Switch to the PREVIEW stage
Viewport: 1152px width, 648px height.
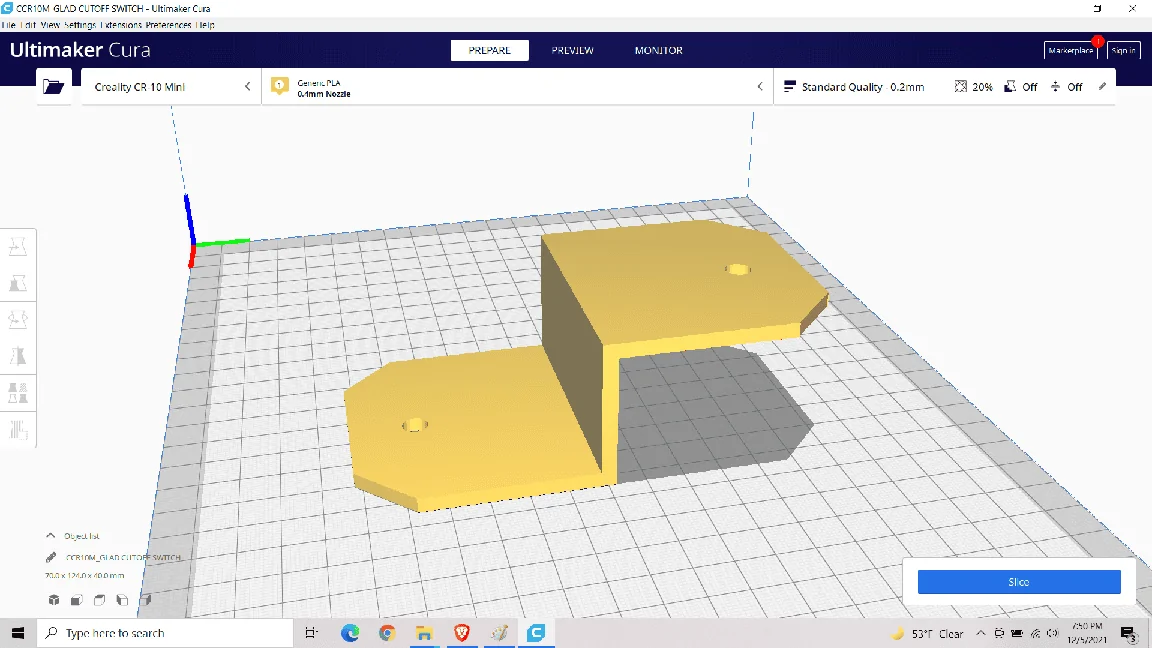point(572,50)
